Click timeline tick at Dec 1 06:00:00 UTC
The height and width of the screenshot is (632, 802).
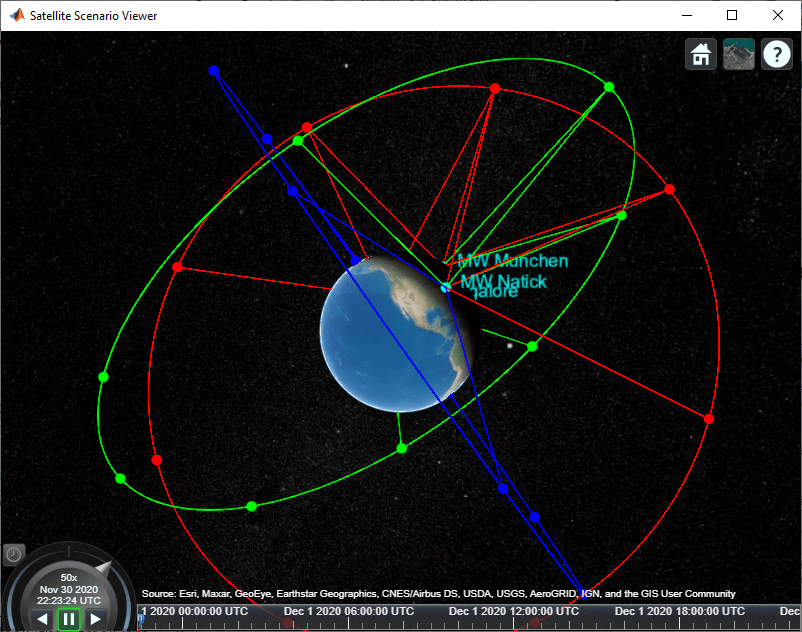[348, 623]
